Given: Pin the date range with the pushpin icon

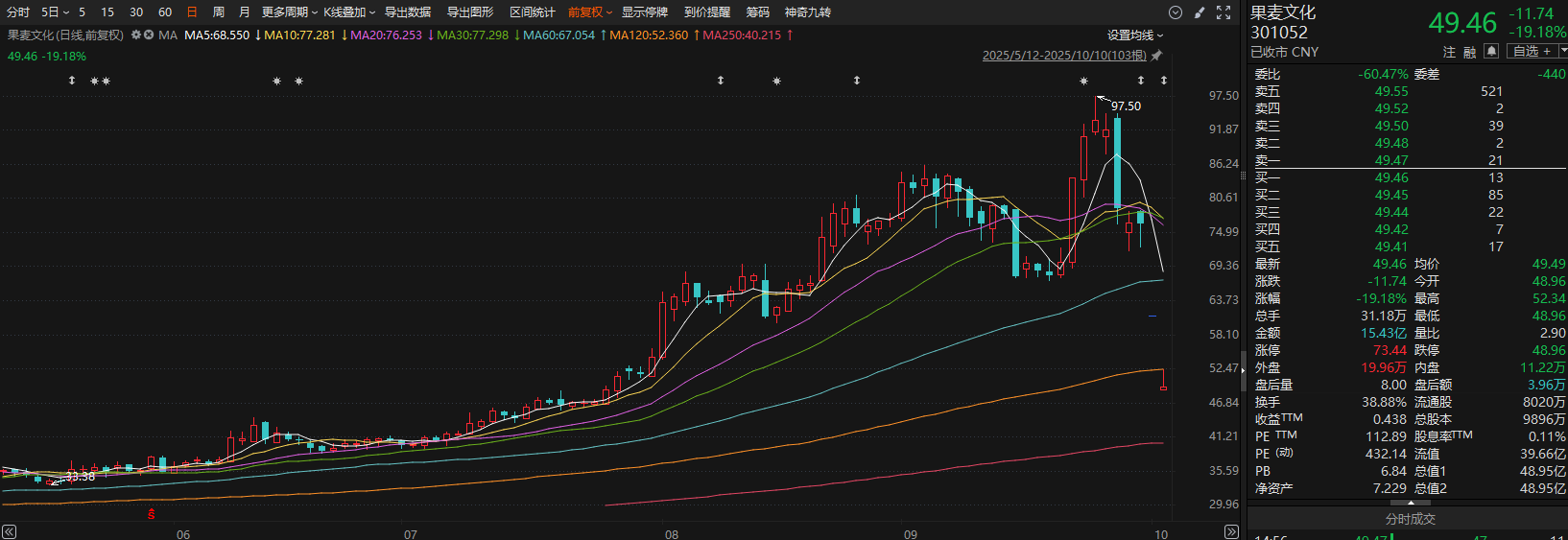Looking at the screenshot, I should [1156, 56].
